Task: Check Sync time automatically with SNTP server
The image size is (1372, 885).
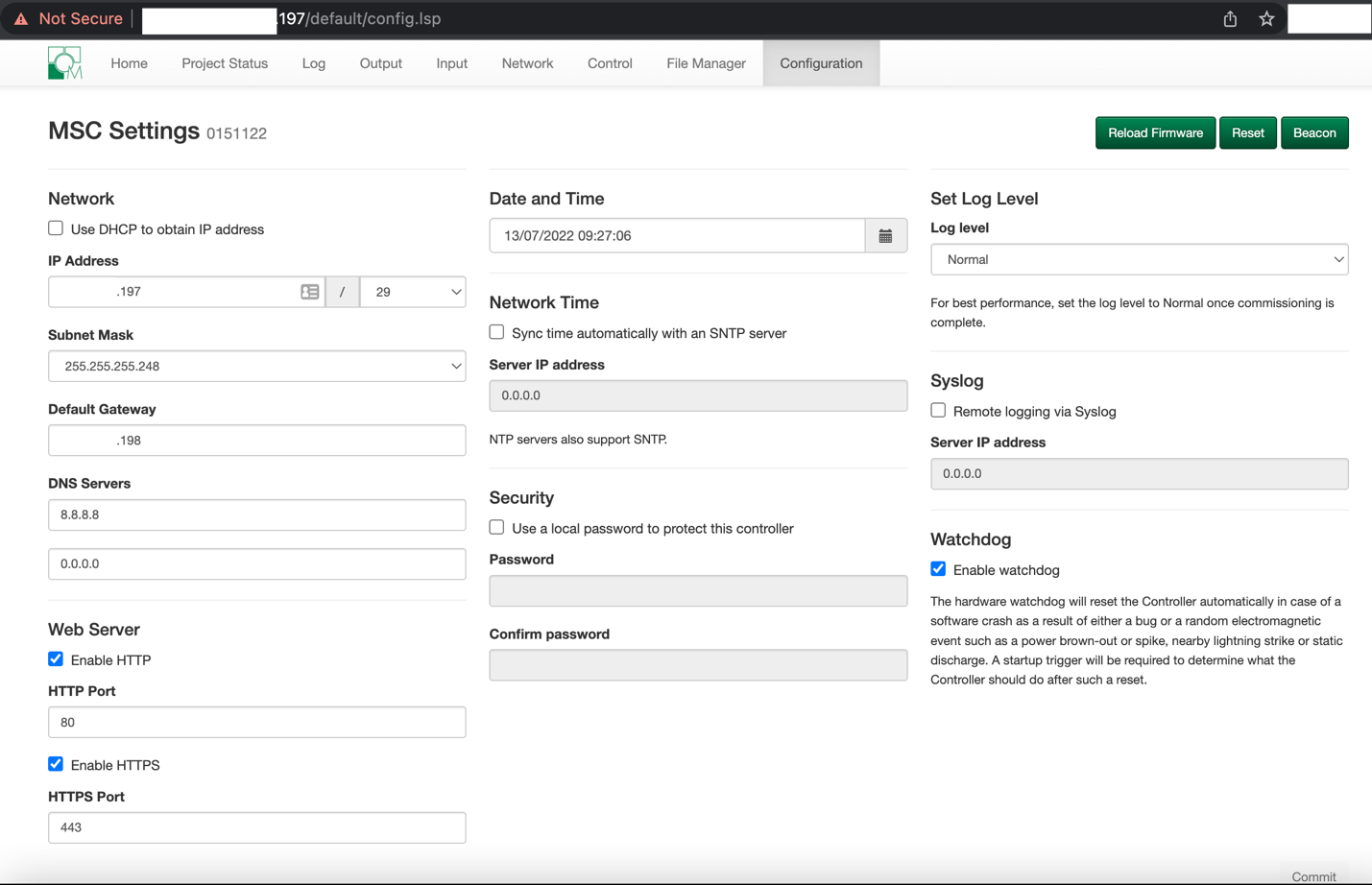Action: click(496, 332)
